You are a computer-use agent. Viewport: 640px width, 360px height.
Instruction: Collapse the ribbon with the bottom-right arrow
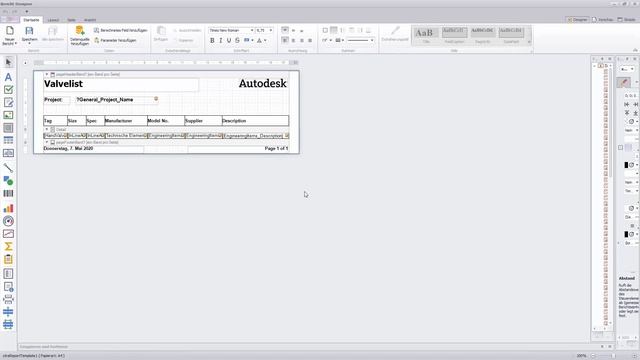pos(635,50)
